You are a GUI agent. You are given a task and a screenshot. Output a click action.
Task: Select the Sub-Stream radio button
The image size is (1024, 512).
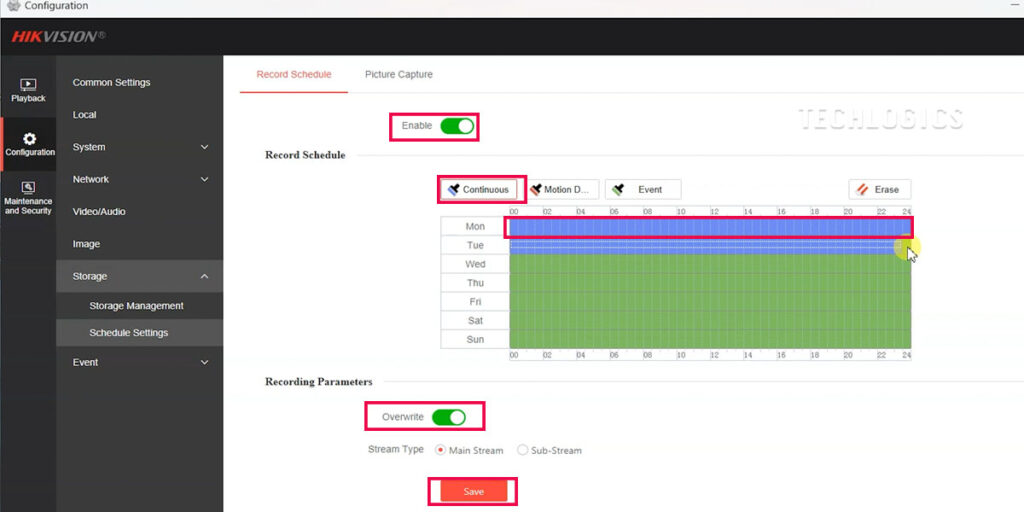pos(523,450)
